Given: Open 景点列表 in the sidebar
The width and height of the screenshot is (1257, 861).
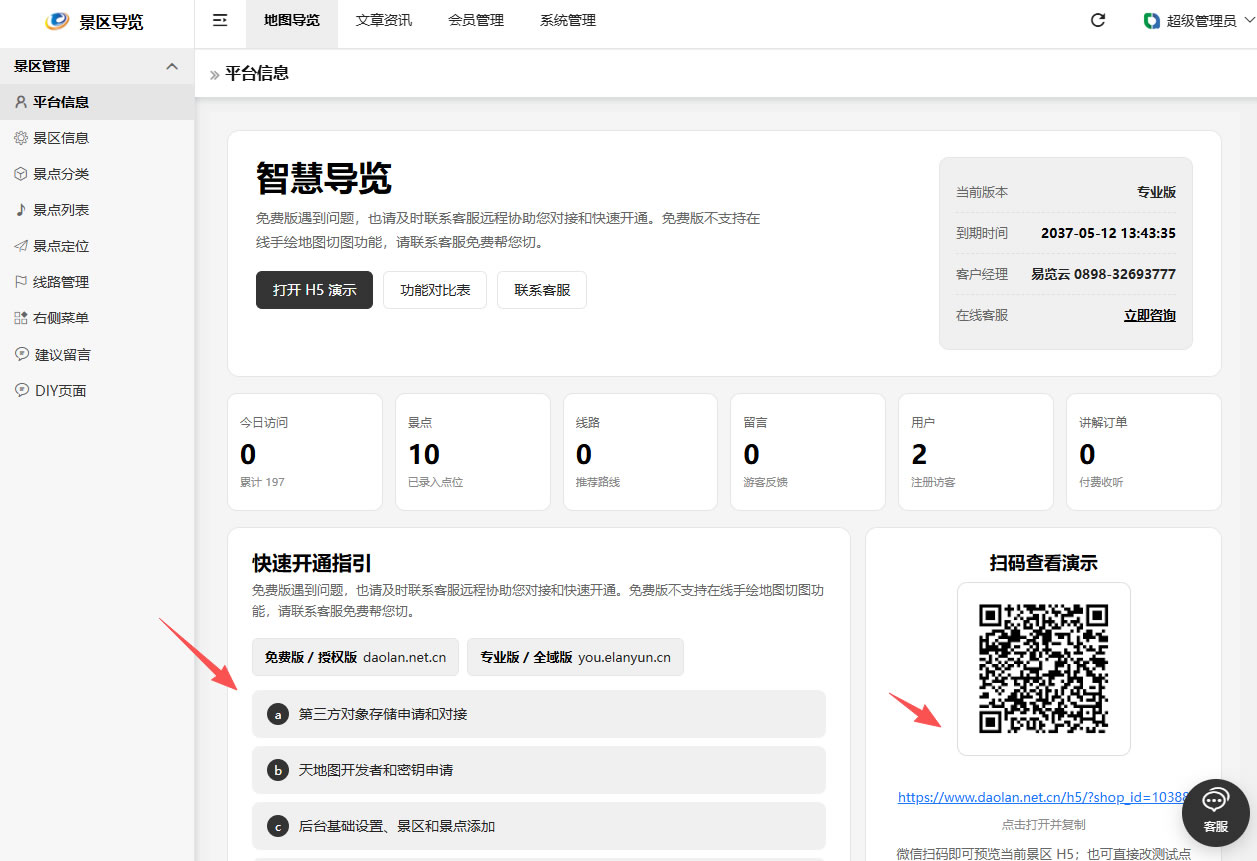Looking at the screenshot, I should (x=97, y=210).
